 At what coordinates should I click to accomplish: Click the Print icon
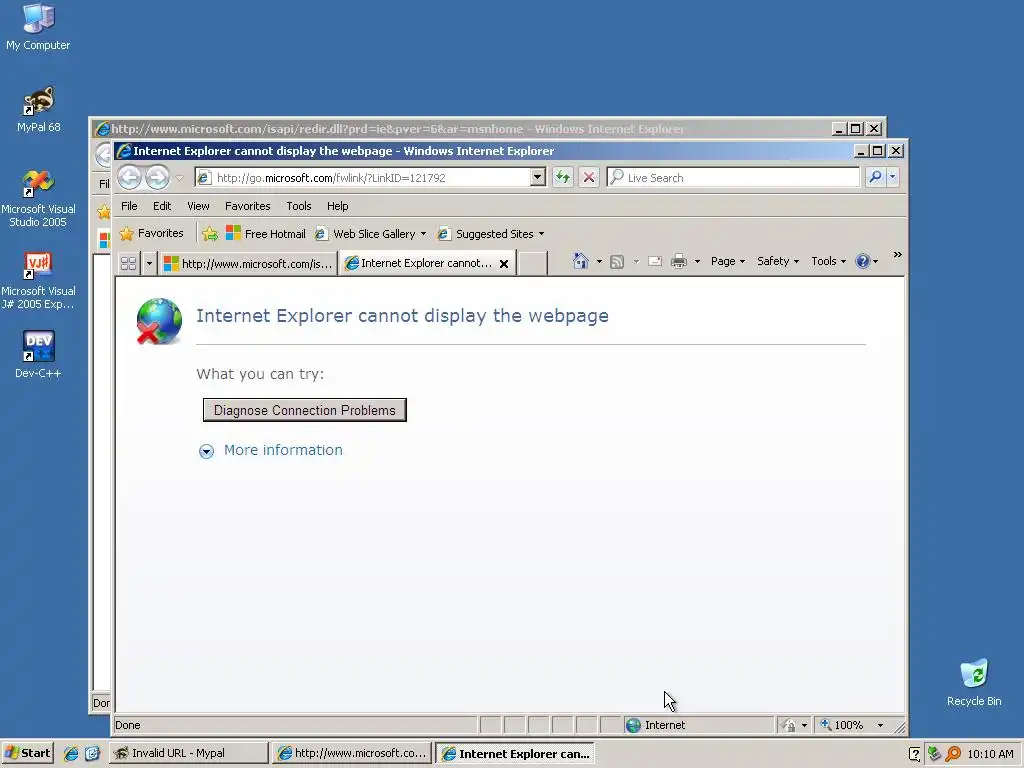tap(679, 261)
